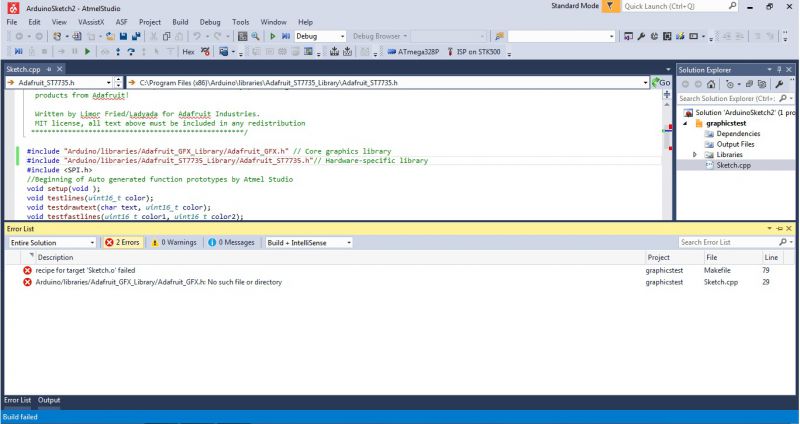
Task: Toggle the 0 Warnings filter
Action: point(174,242)
